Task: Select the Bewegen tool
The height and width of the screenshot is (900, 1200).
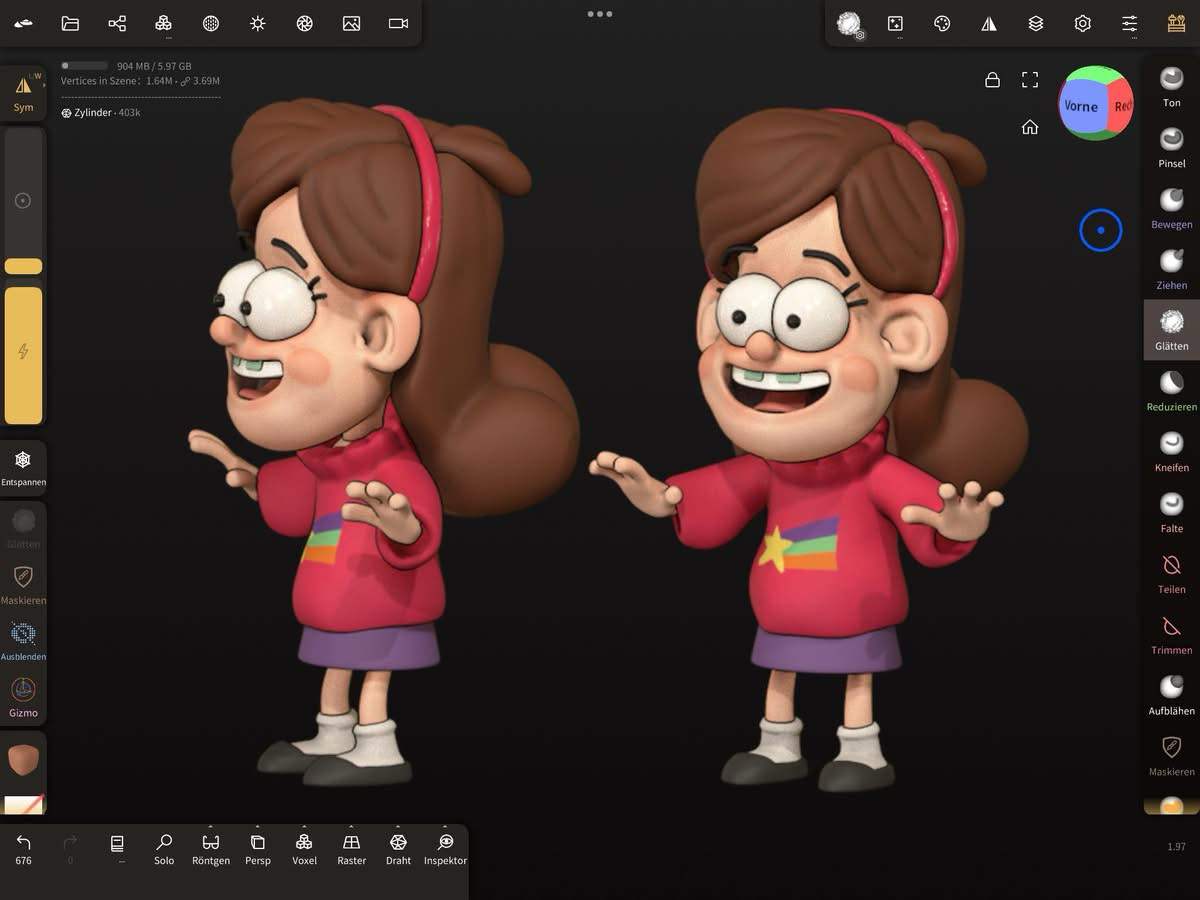Action: (x=1171, y=207)
